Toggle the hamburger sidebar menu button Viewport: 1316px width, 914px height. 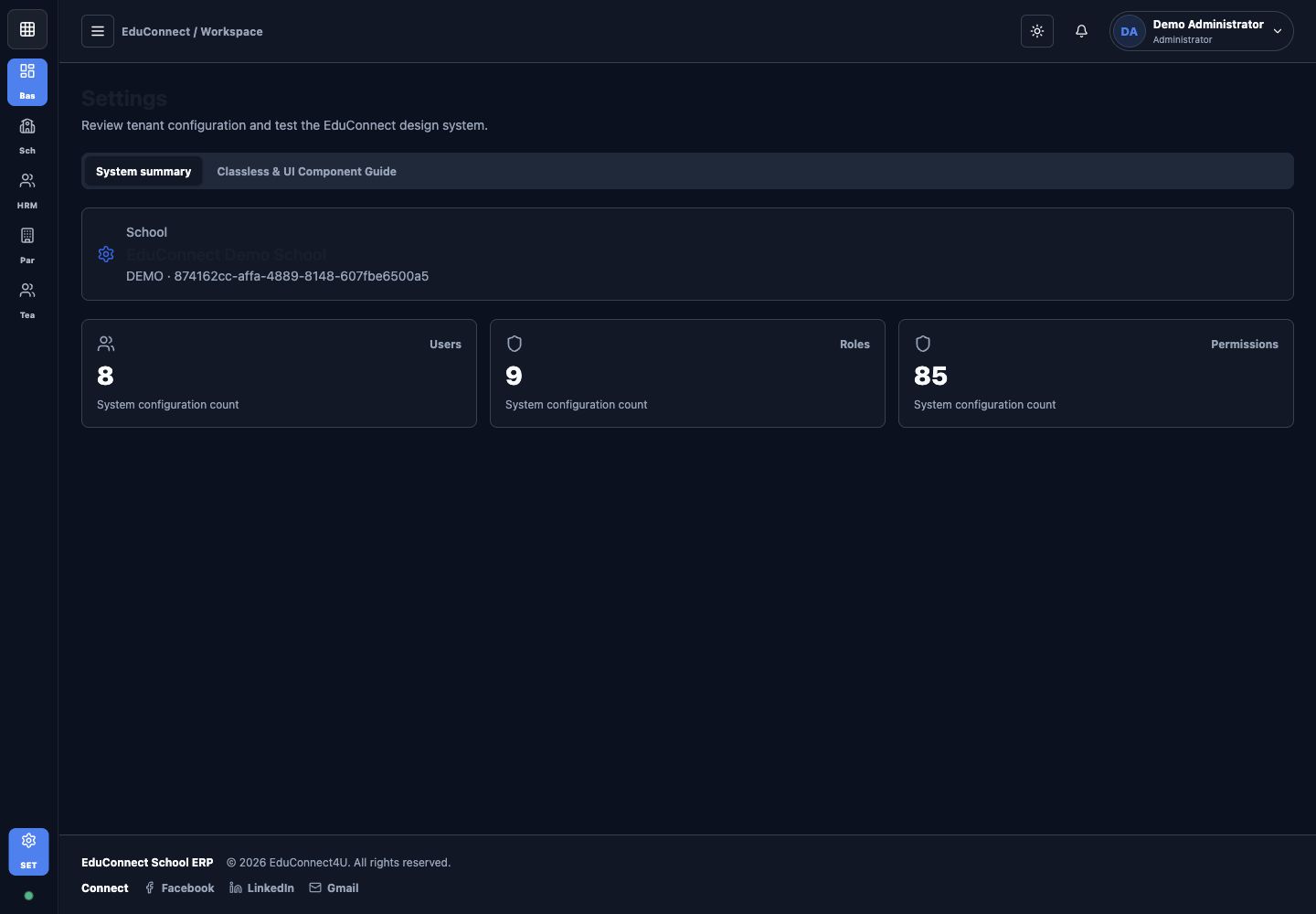click(98, 31)
